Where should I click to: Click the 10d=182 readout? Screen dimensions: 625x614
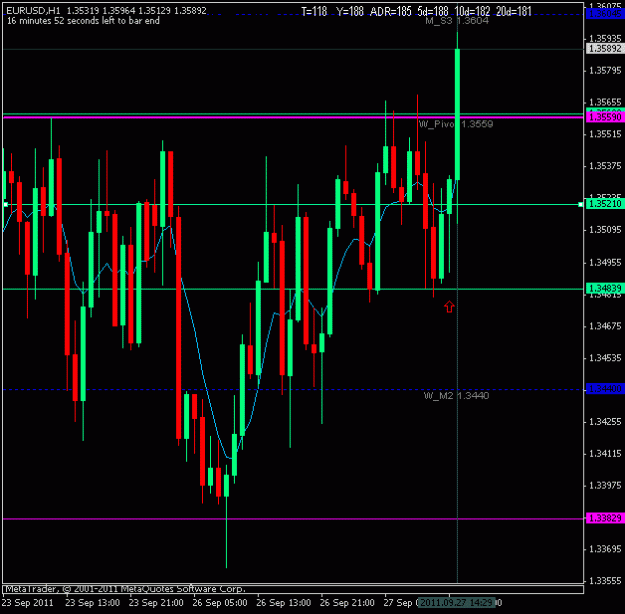pyautogui.click(x=472, y=11)
